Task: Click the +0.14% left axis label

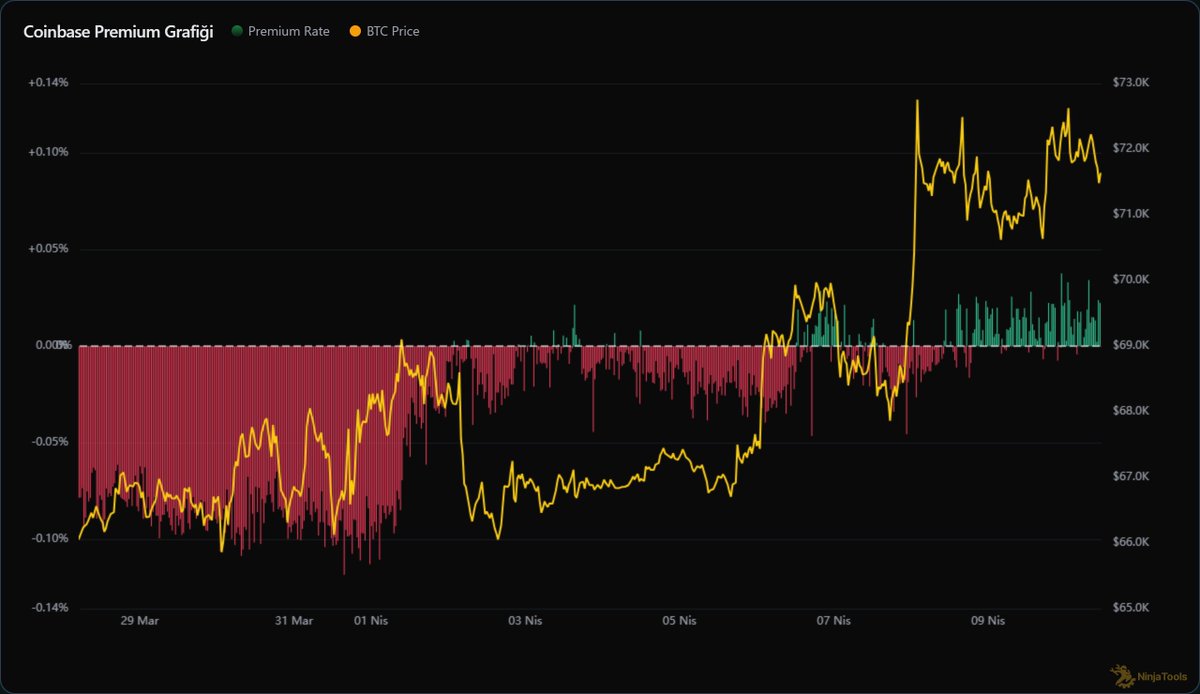Action: 48,83
